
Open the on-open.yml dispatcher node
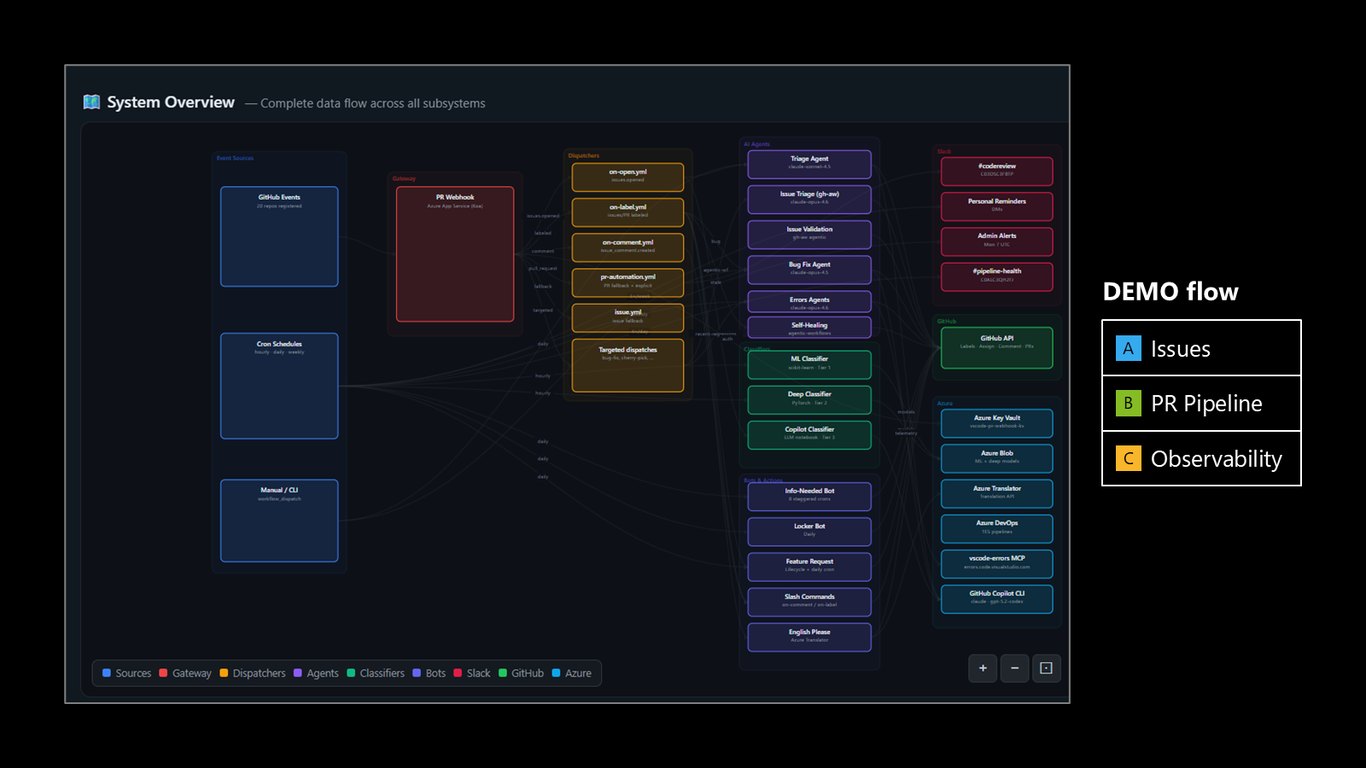pos(628,177)
